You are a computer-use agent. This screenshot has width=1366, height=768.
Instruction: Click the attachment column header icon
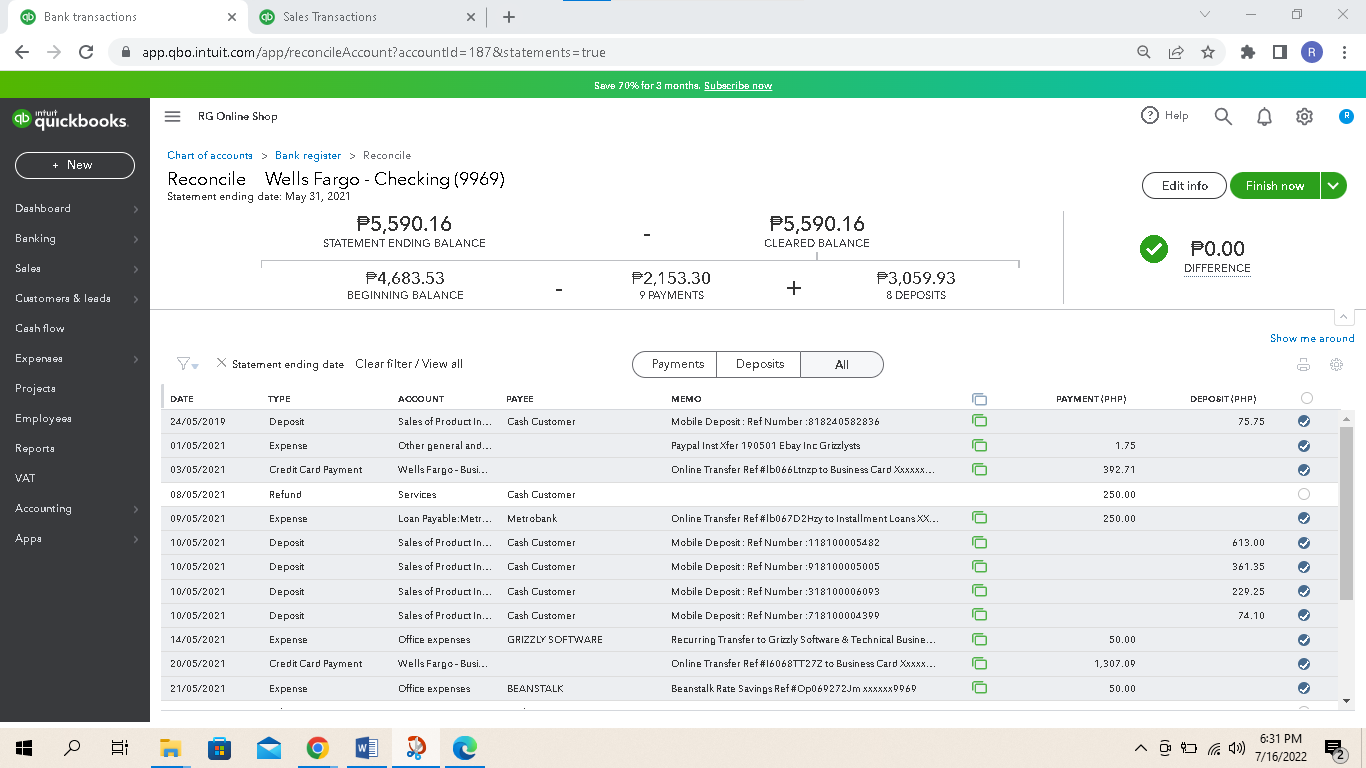click(x=979, y=399)
